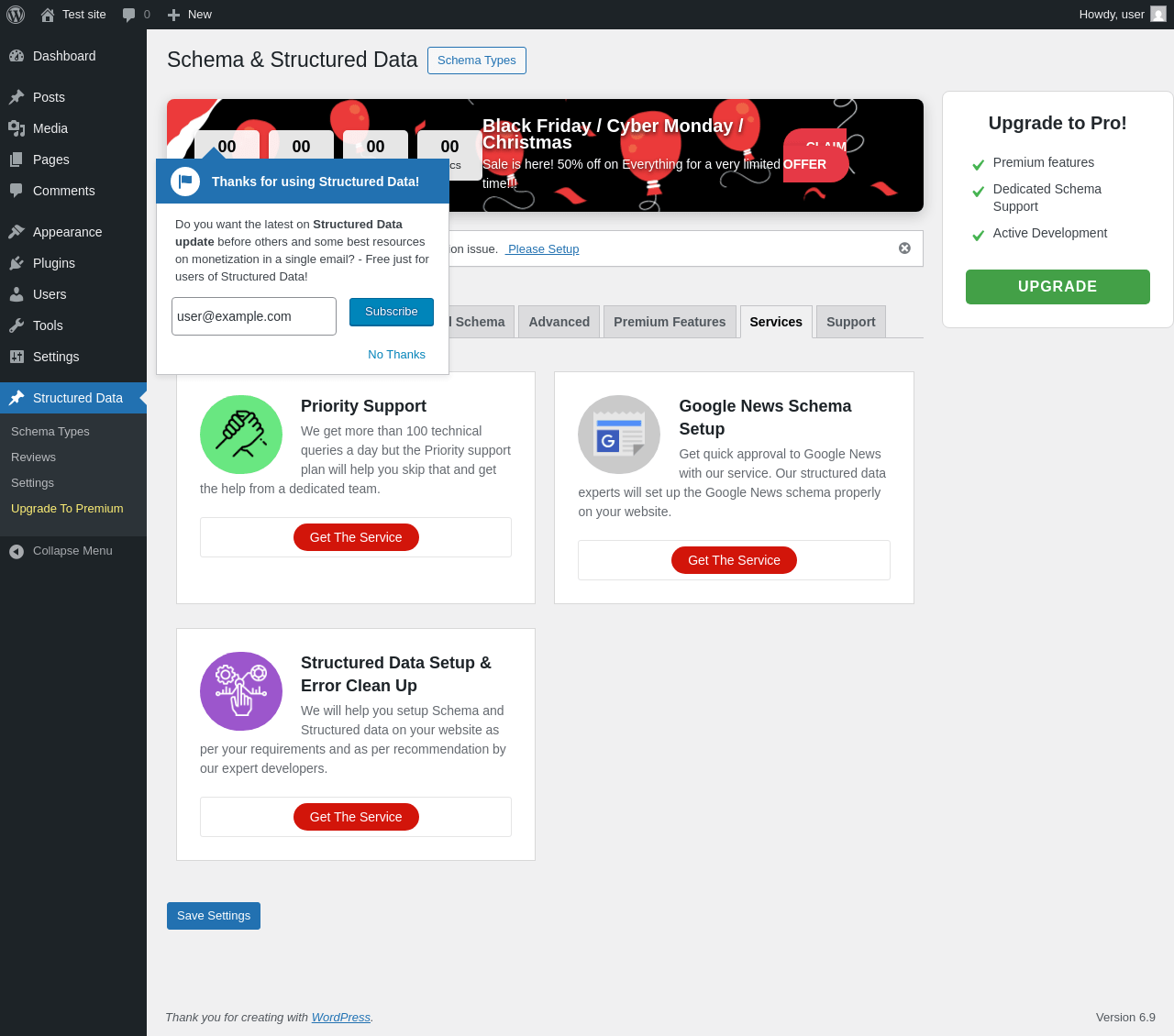The width and height of the screenshot is (1174, 1036).
Task: Get The Service for Structured Data Setup
Action: 356,817
